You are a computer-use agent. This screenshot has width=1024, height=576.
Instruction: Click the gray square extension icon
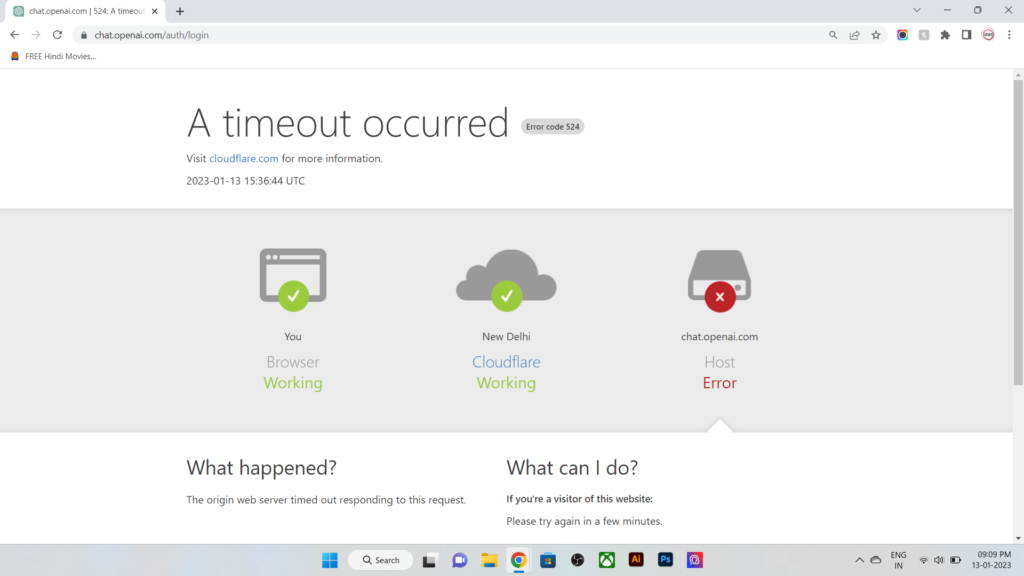(923, 35)
